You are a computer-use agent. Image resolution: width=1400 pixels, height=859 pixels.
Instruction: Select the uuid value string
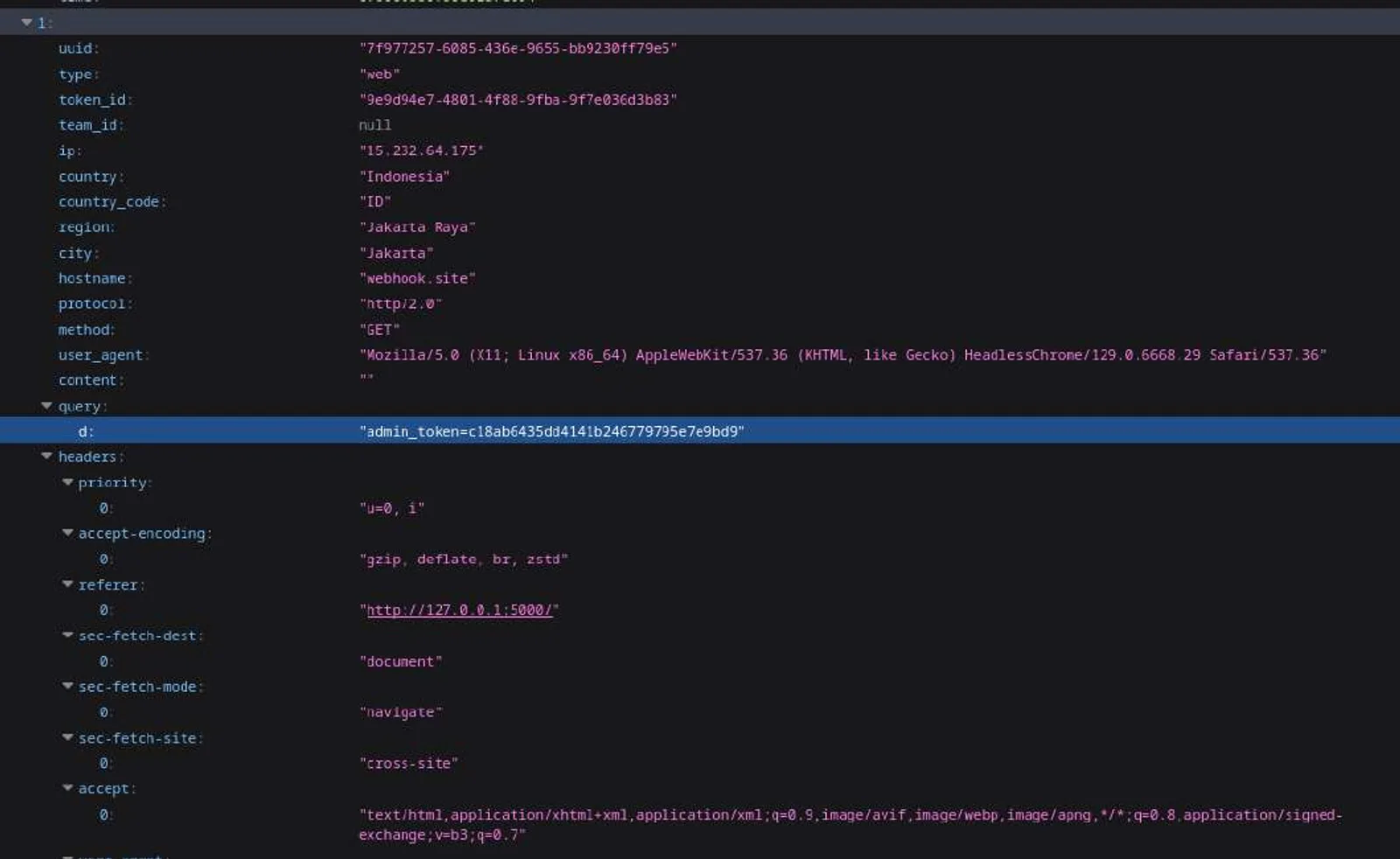point(518,48)
